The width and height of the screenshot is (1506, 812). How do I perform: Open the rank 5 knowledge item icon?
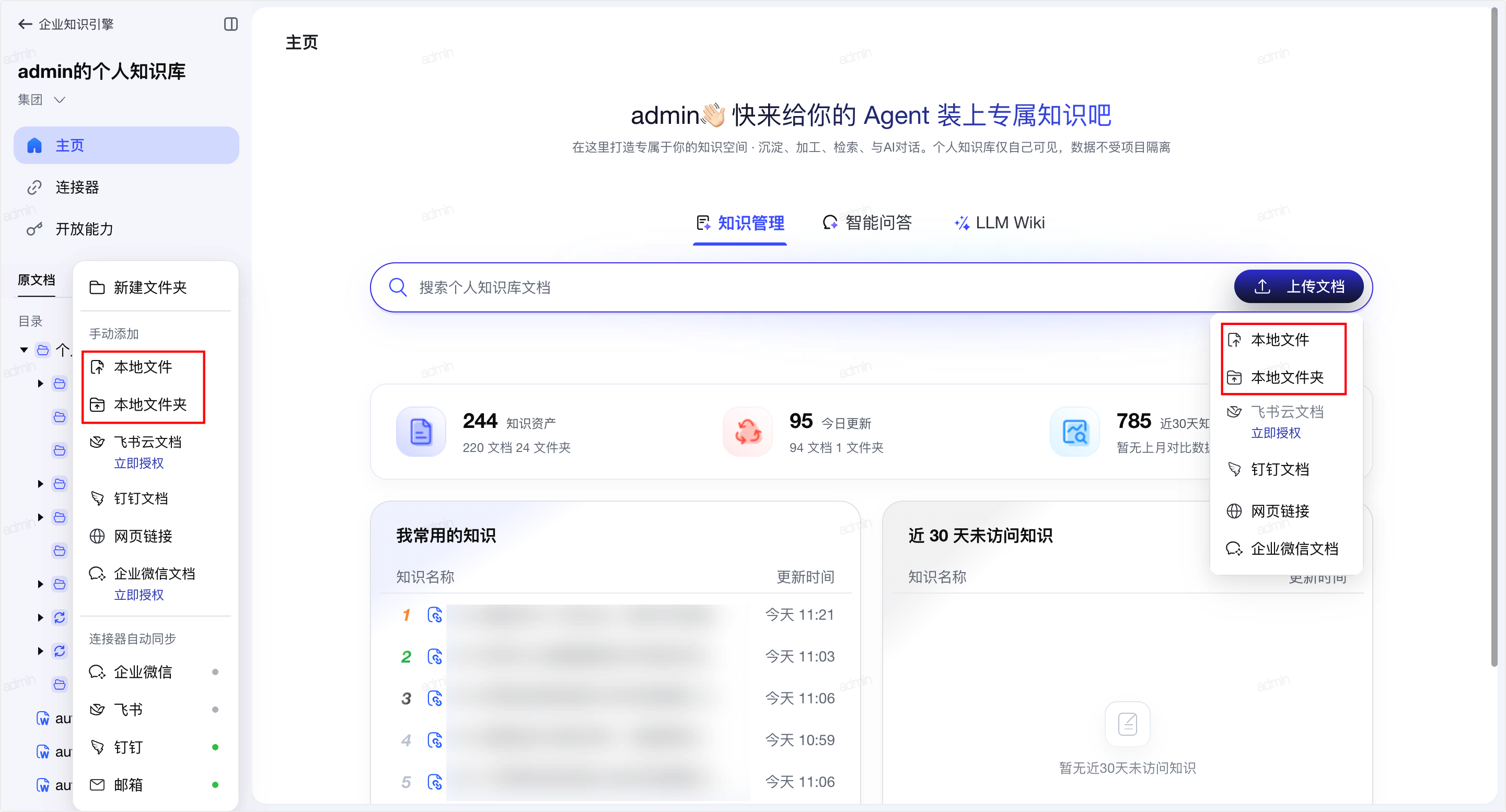pos(435,782)
